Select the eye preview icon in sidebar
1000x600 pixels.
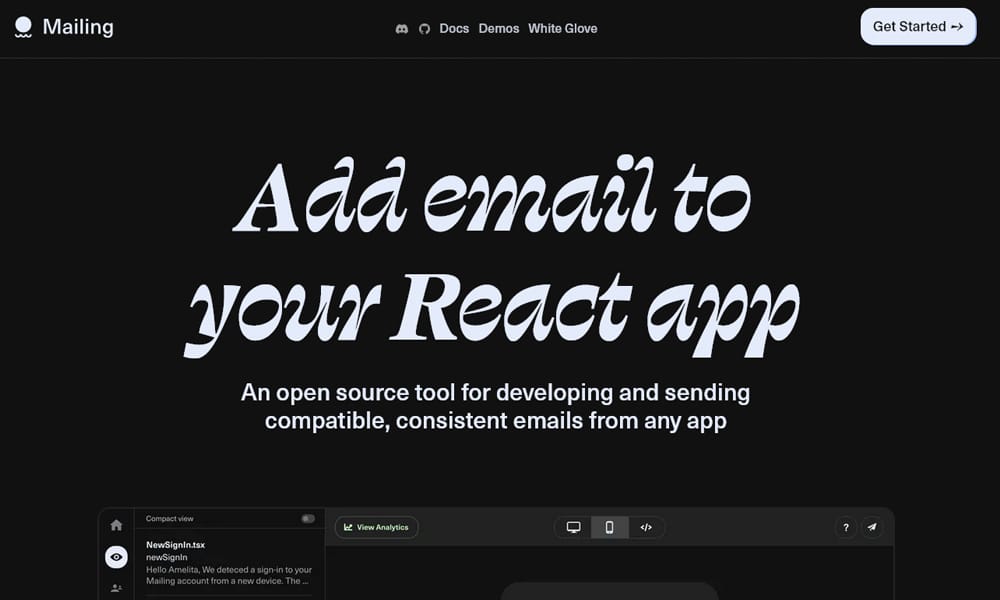pyautogui.click(x=116, y=557)
